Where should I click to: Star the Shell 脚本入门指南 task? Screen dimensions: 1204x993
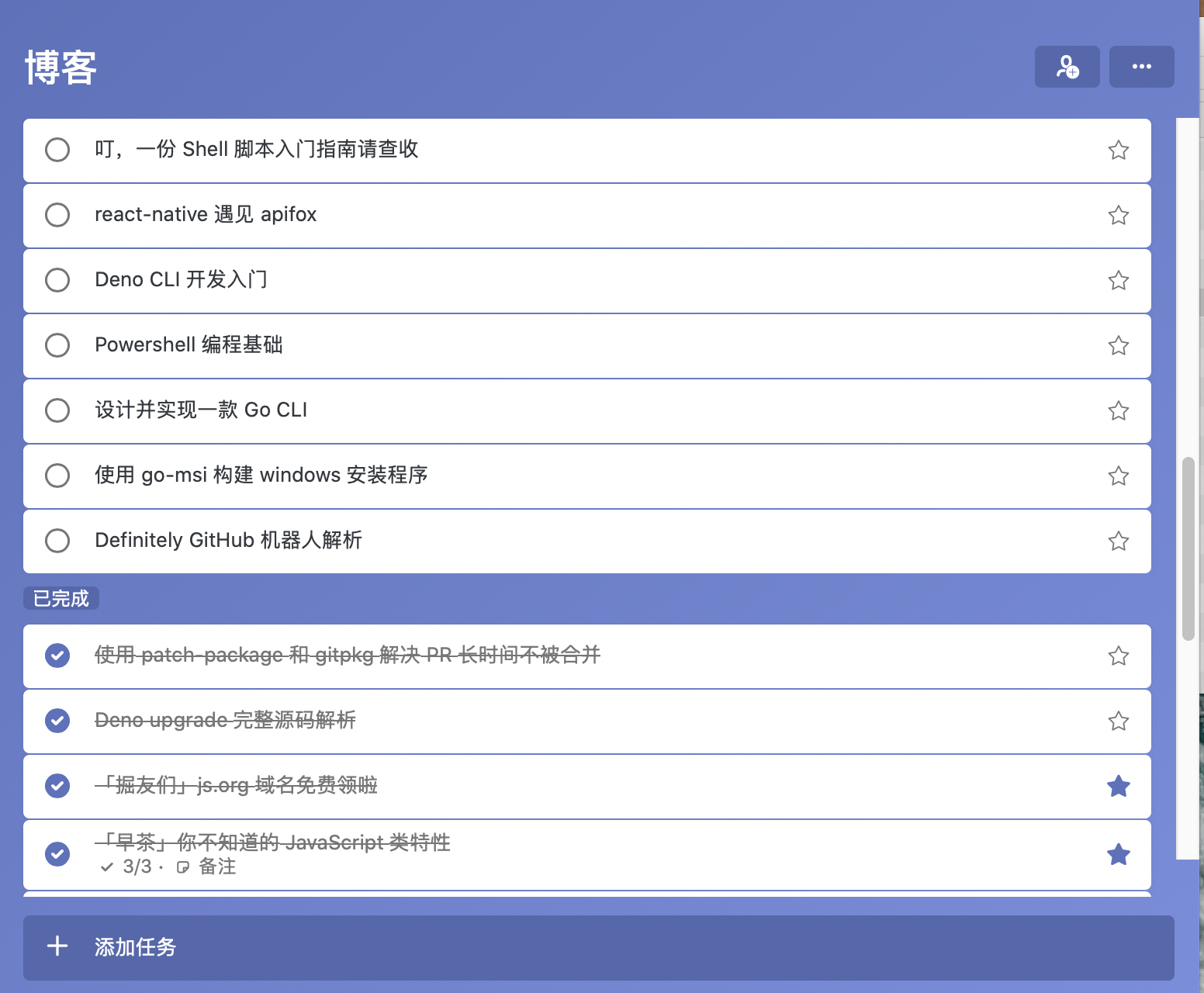click(1118, 150)
